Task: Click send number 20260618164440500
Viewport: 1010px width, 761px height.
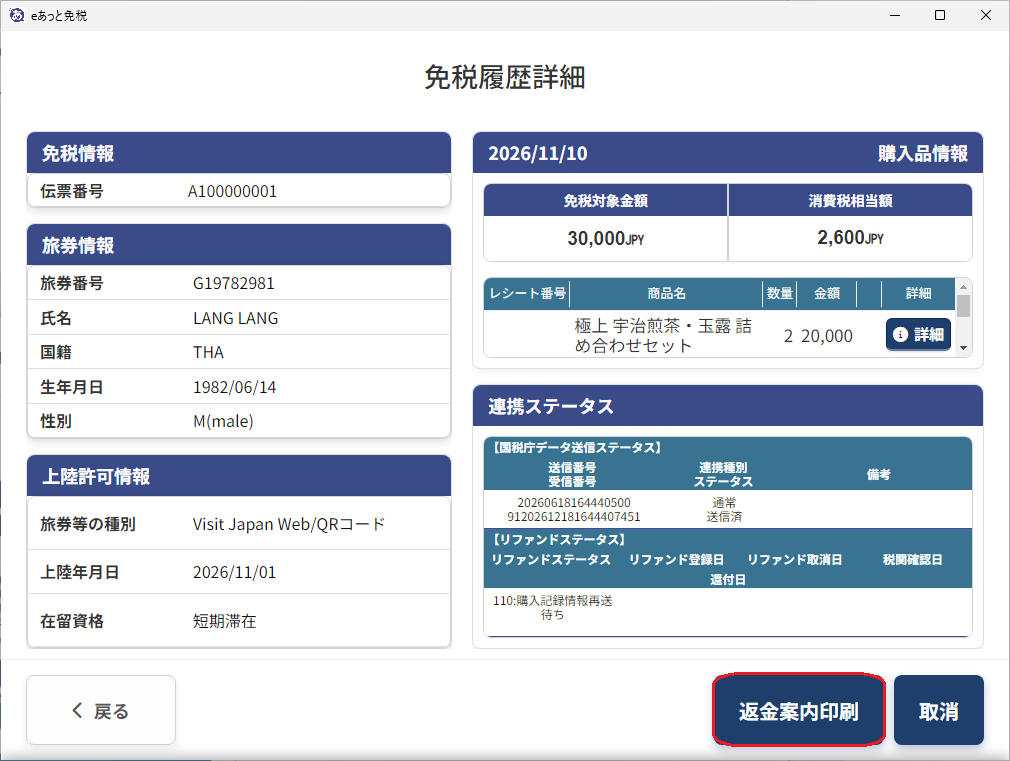Action: [574, 503]
